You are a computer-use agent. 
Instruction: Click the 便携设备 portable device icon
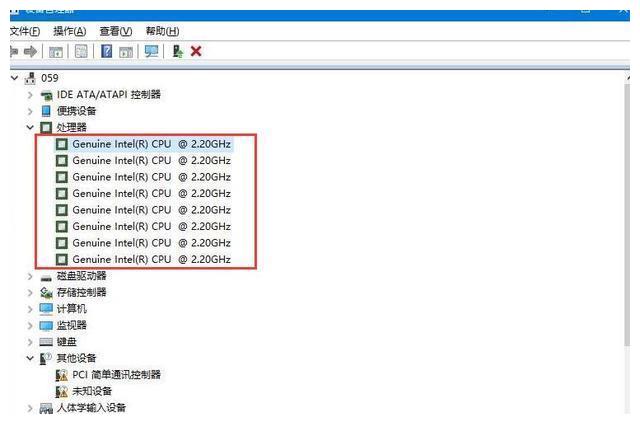point(46,111)
